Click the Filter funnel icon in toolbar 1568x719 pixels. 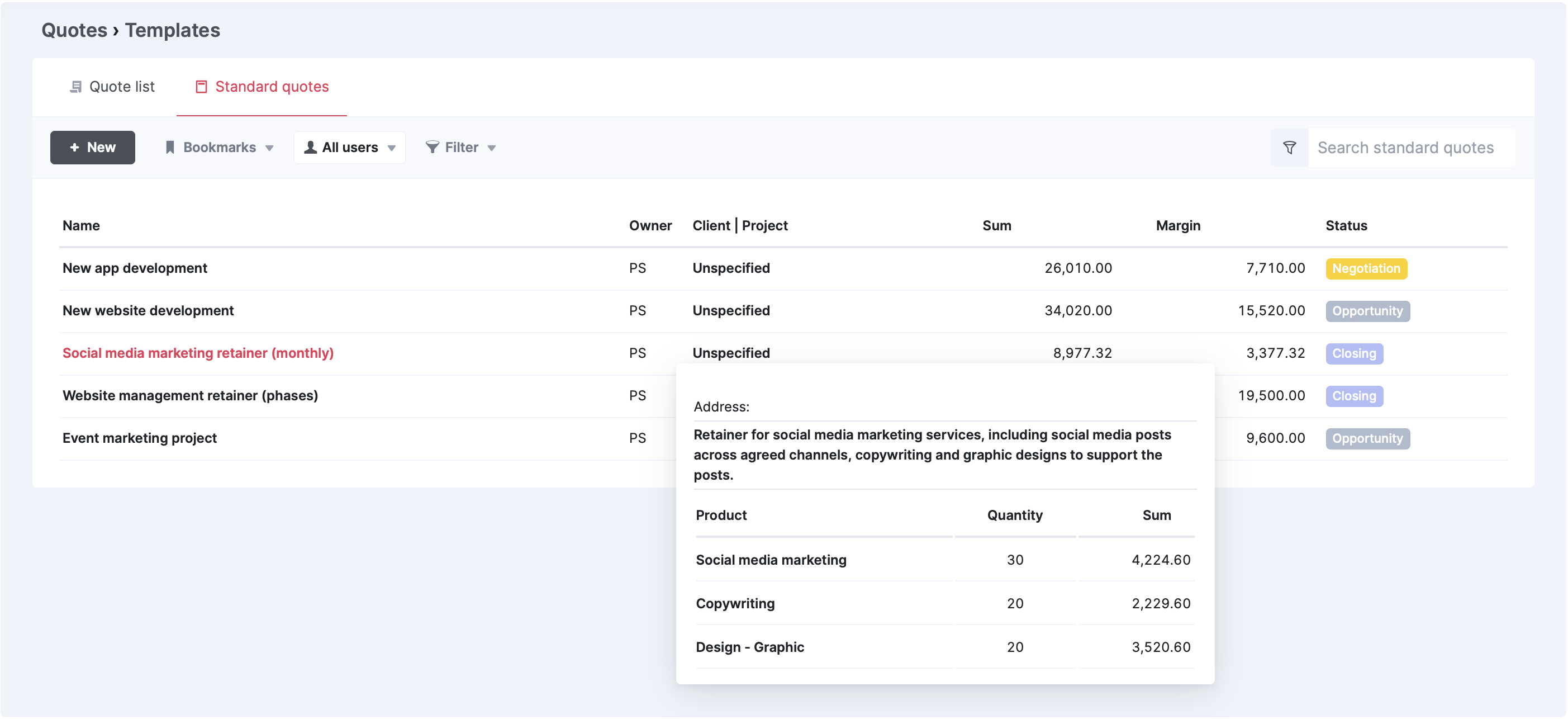coord(432,148)
